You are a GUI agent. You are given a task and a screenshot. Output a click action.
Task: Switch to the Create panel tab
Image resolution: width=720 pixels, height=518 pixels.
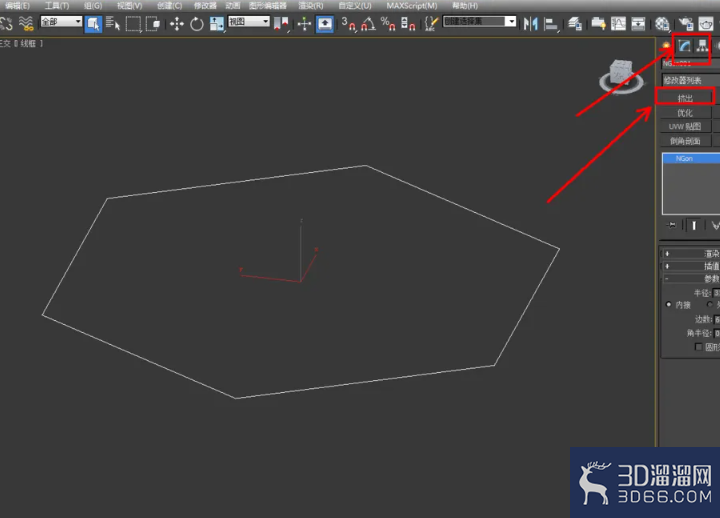tap(666, 45)
